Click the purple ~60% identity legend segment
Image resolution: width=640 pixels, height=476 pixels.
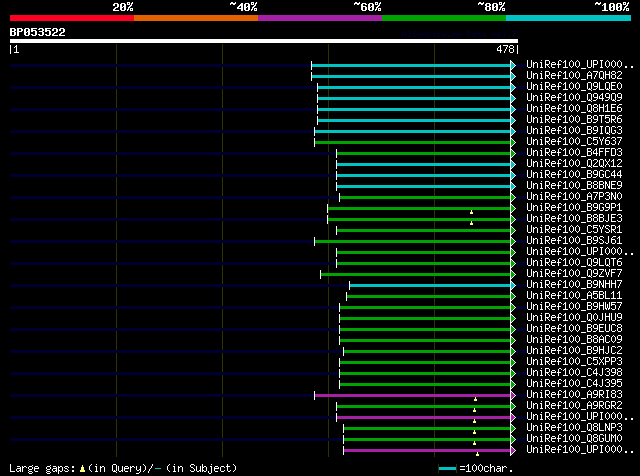(320, 18)
